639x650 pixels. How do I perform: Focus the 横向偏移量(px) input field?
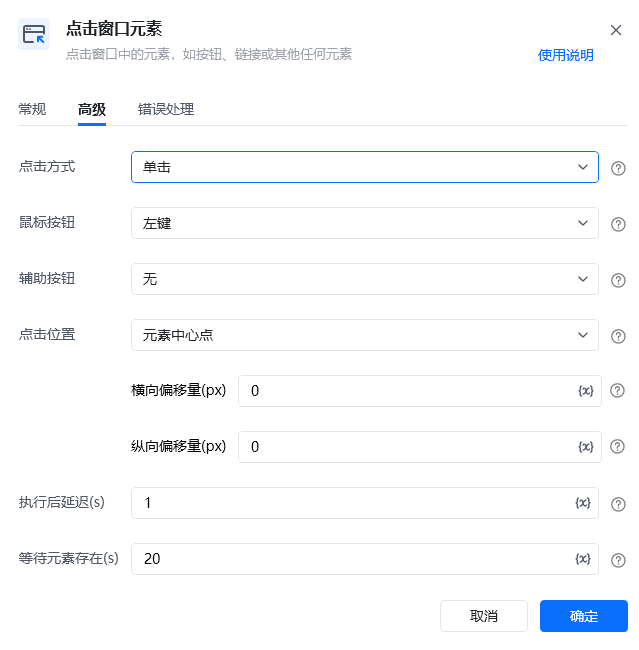pyautogui.click(x=420, y=391)
